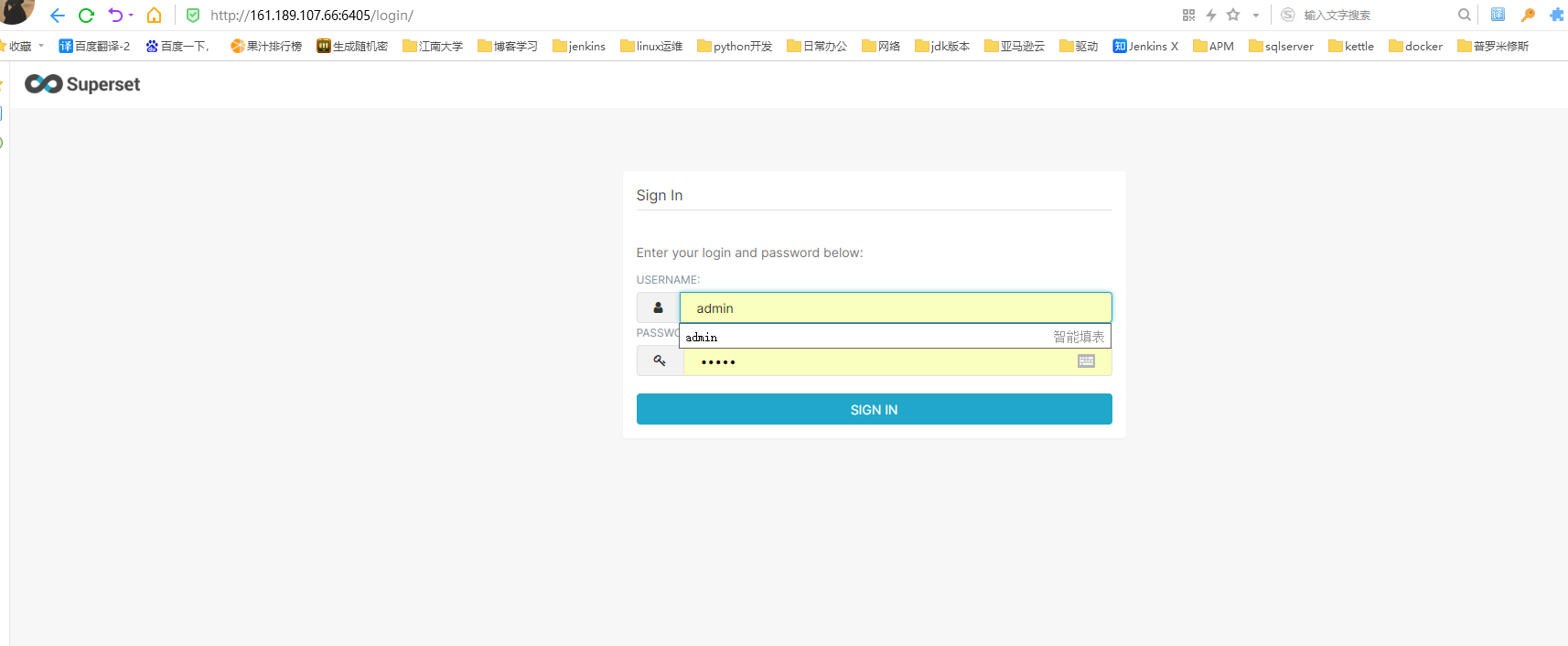Screen dimensions: 1568x646
Task: Open the jenkins bookmark folder
Action: (x=579, y=46)
